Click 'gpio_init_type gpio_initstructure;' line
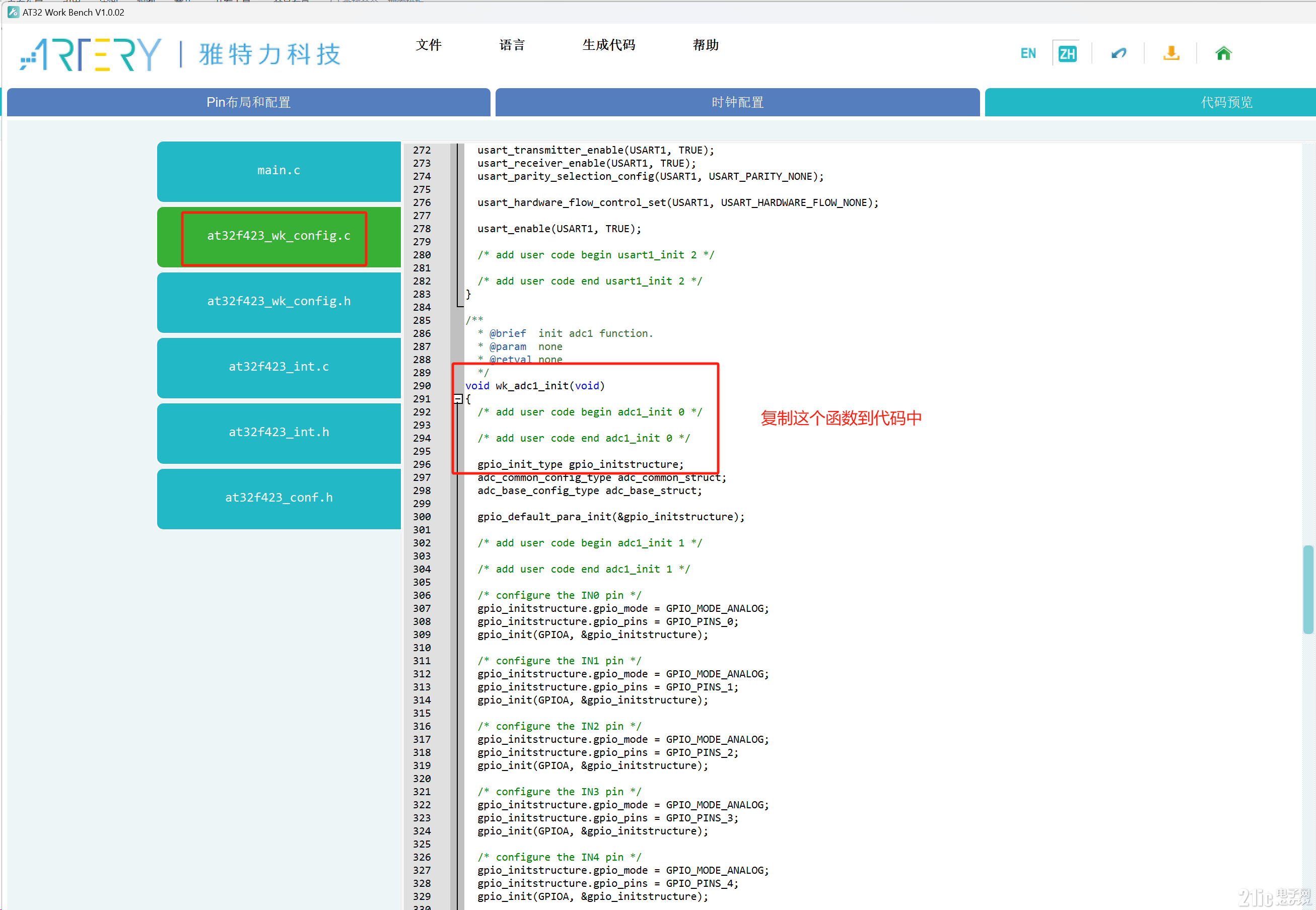This screenshot has width=1316, height=910. point(580,465)
